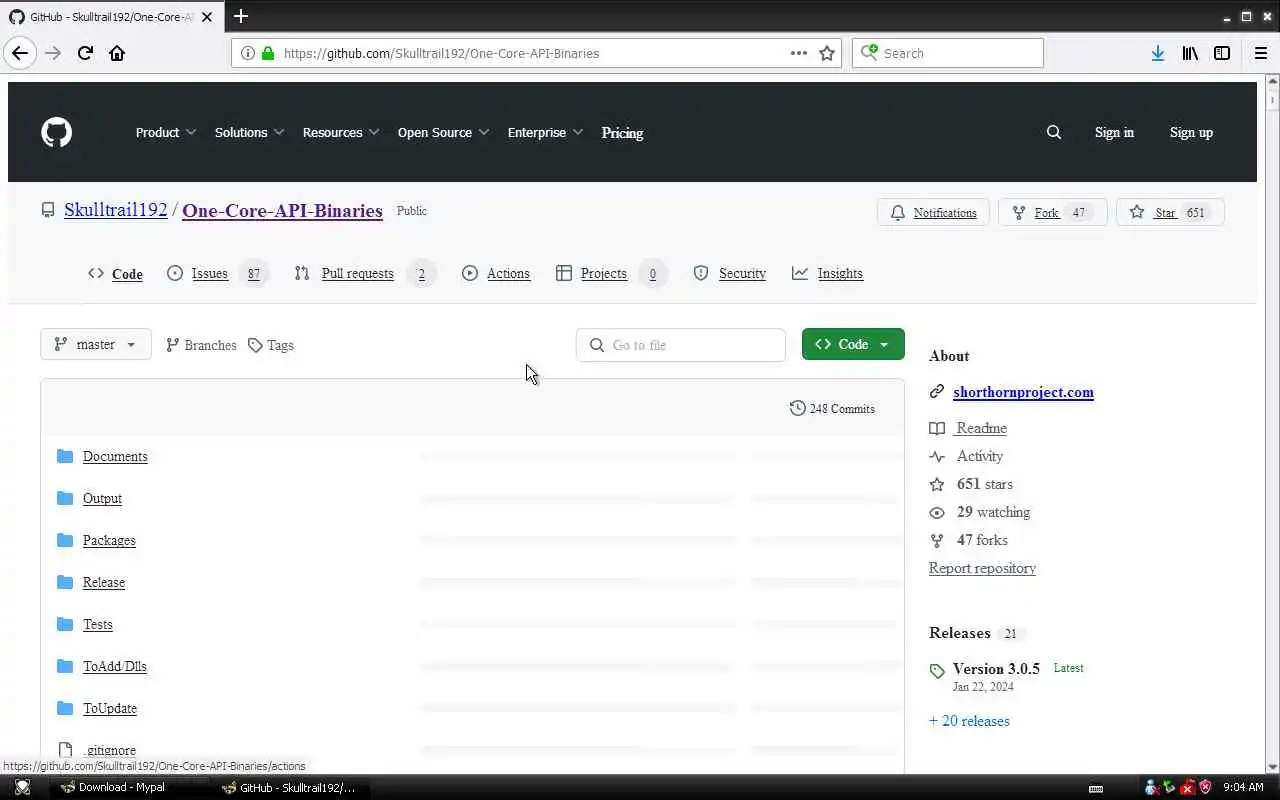The width and height of the screenshot is (1280, 800).
Task: Click the browser Forward arrow button
Action: [53, 53]
